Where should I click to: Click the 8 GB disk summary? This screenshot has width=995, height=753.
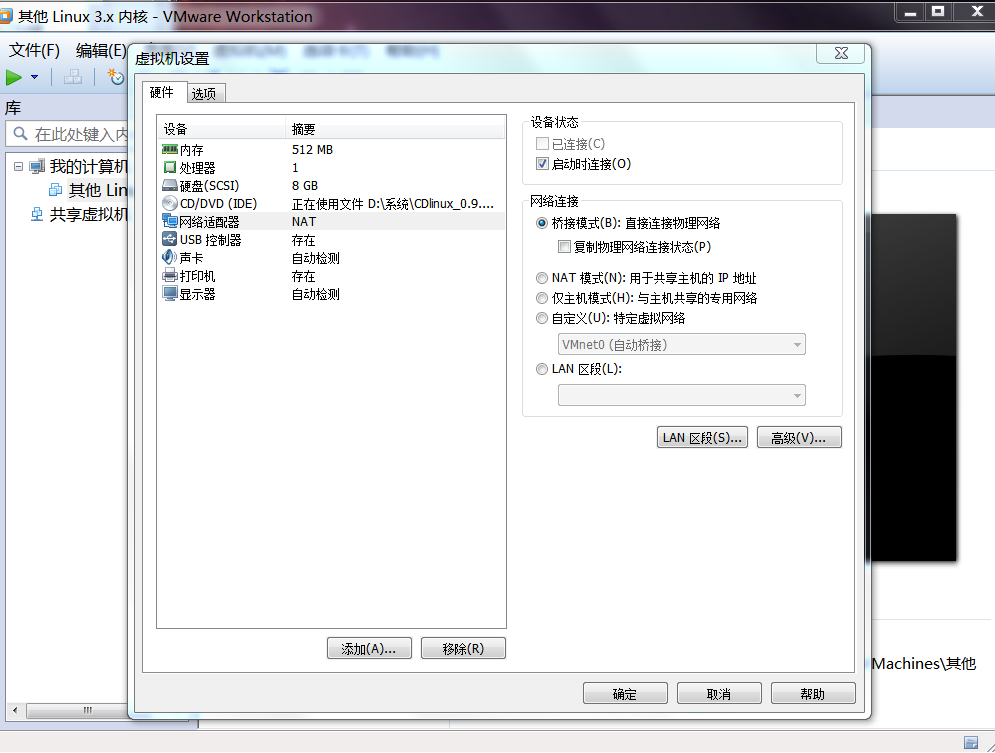[305, 186]
